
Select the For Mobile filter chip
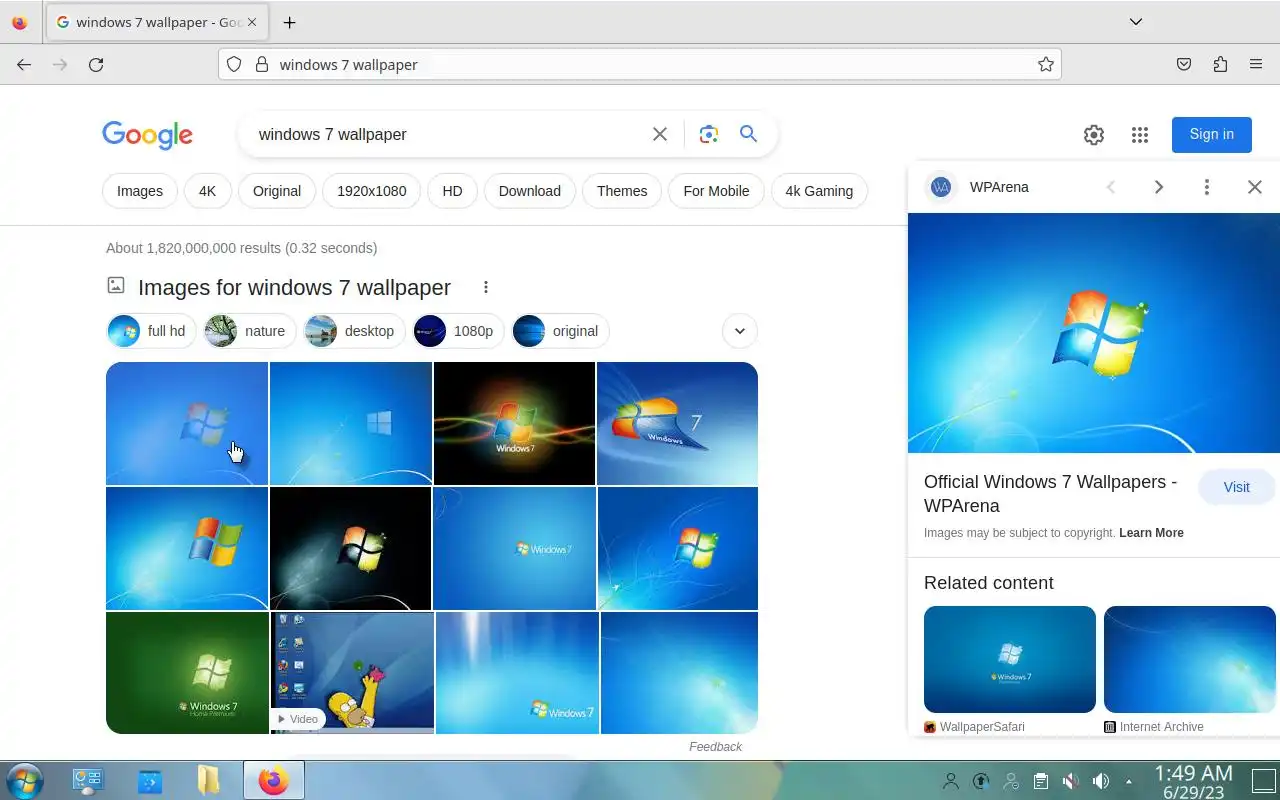(x=716, y=191)
